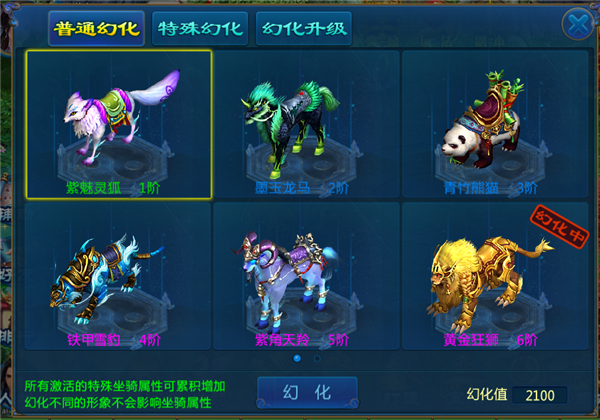This screenshot has width=600, height=420.
Task: Choose the 青竹熊猫 panda mount
Action: coord(495,124)
